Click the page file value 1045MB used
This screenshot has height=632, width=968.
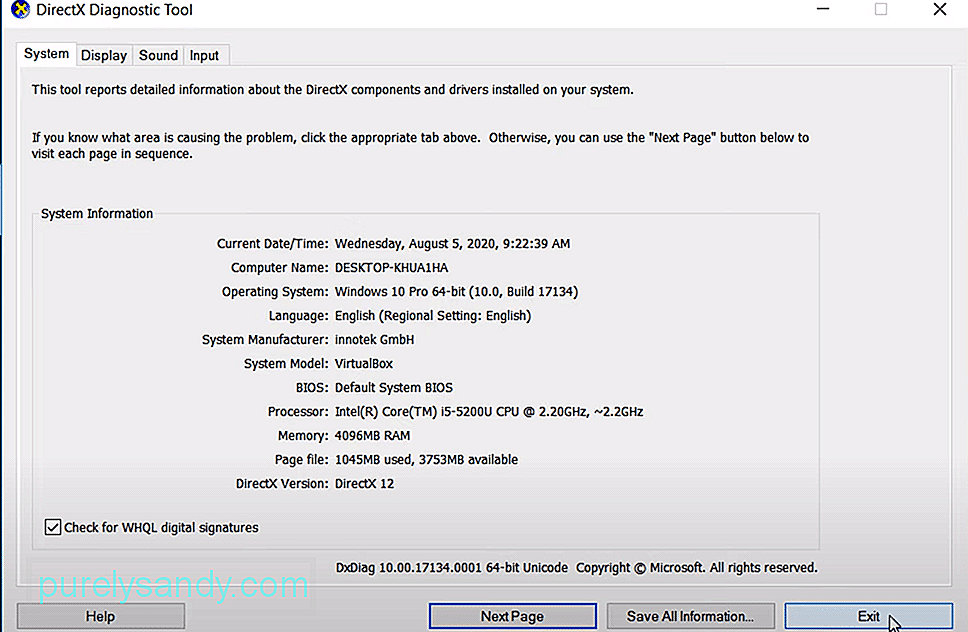pos(373,460)
